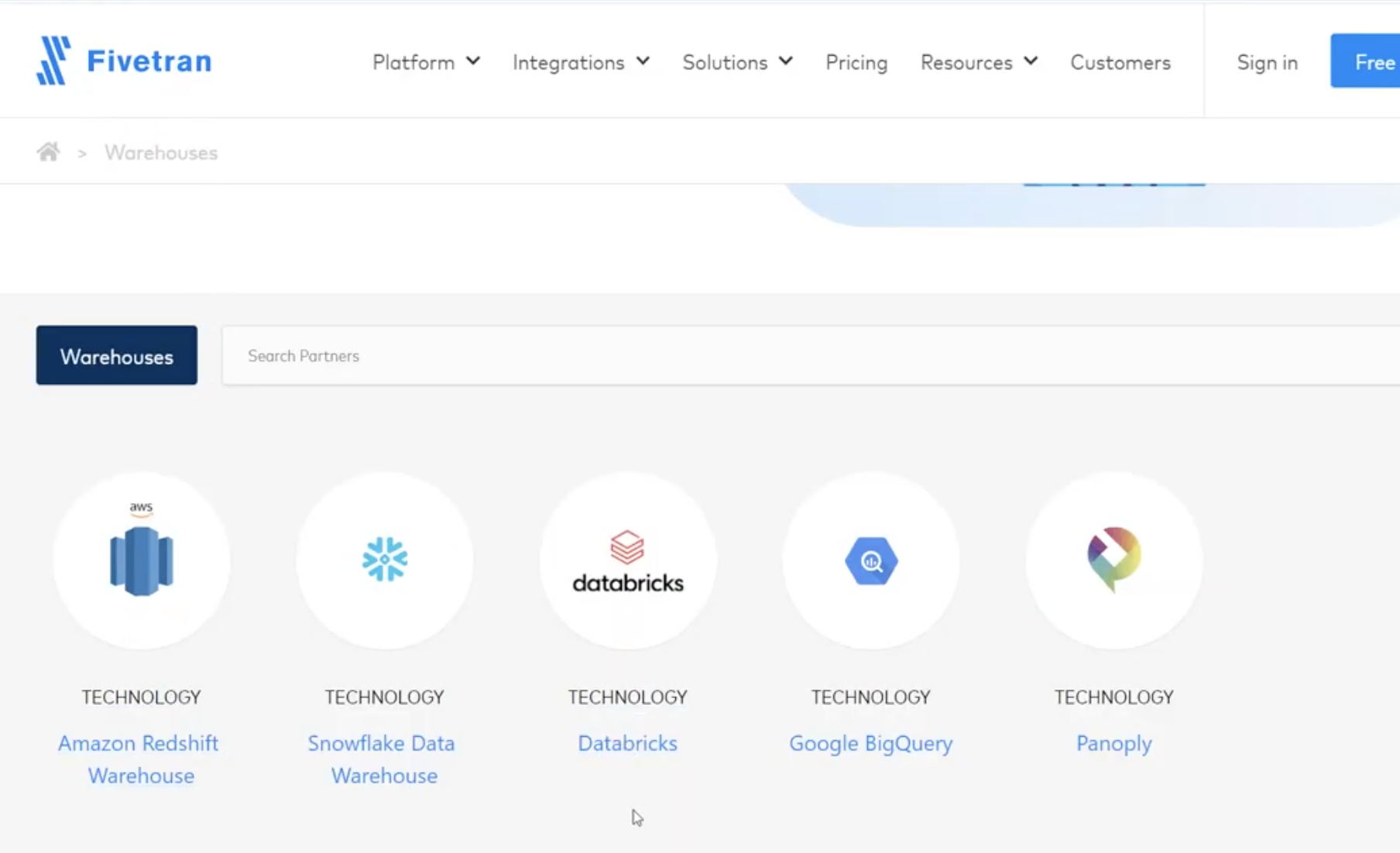The image size is (1400, 853).
Task: Focus the Search Partners field
Action: [811, 355]
